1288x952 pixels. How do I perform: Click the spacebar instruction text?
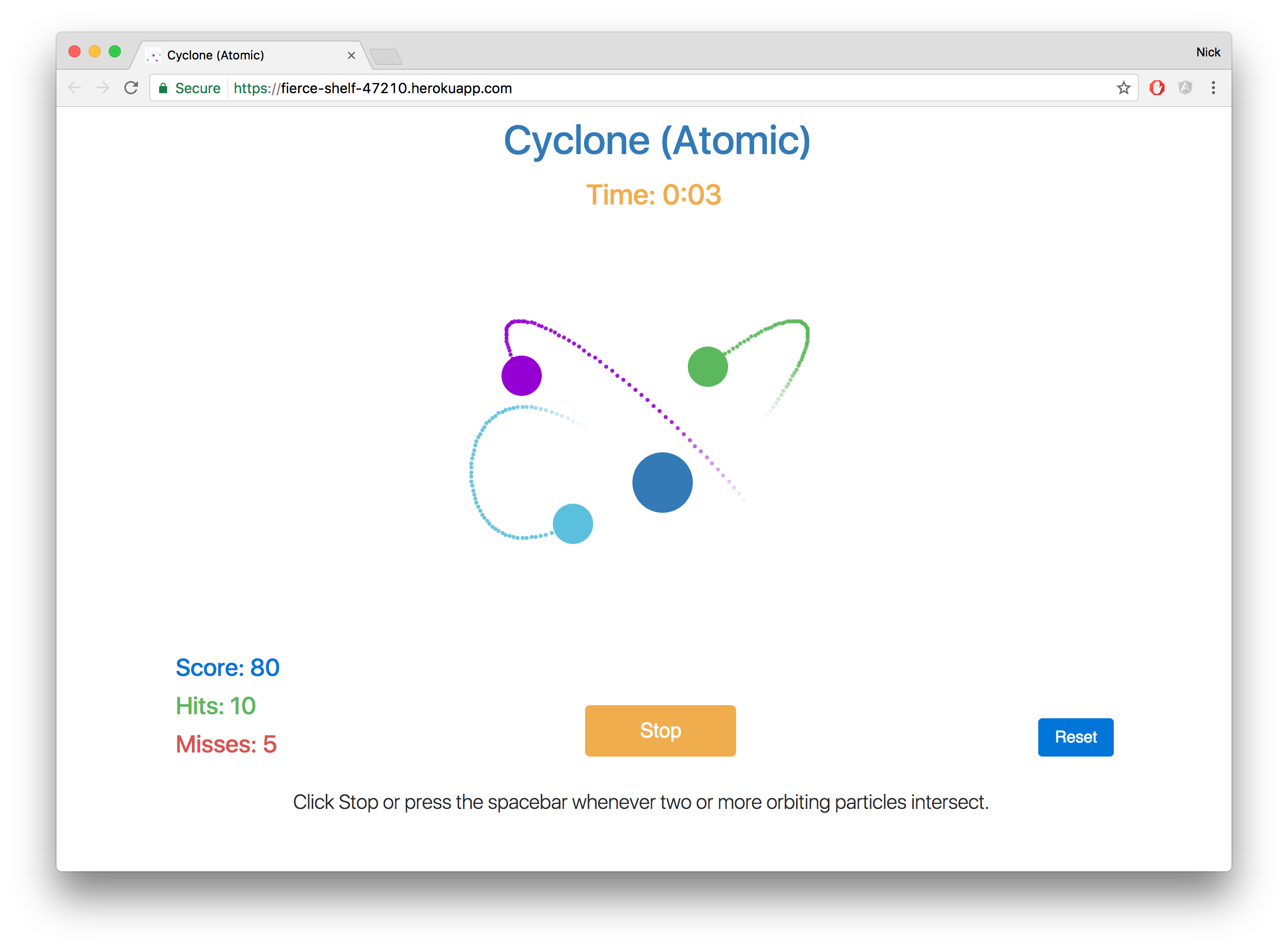pyautogui.click(x=640, y=802)
